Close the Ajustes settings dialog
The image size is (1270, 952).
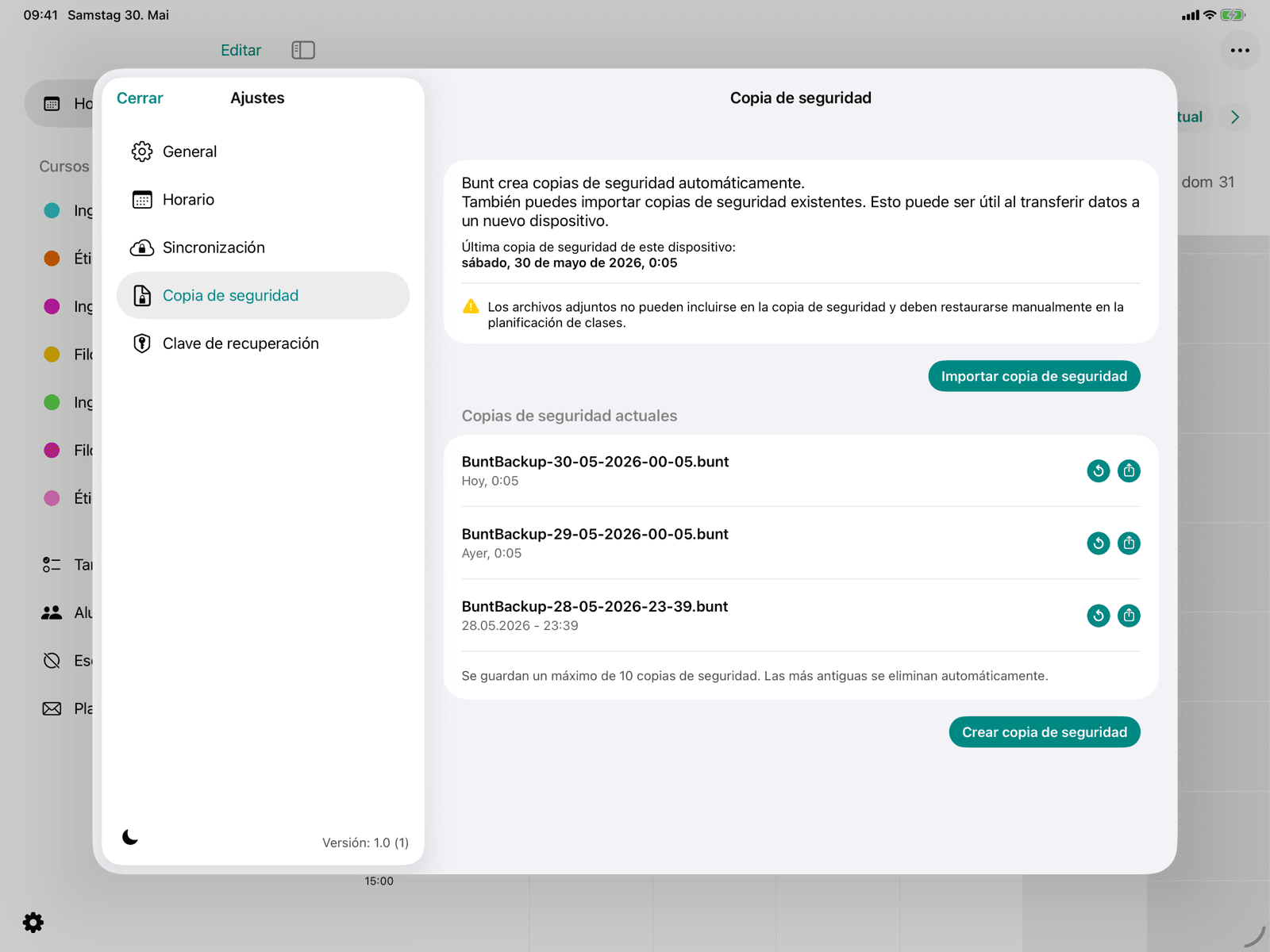140,98
